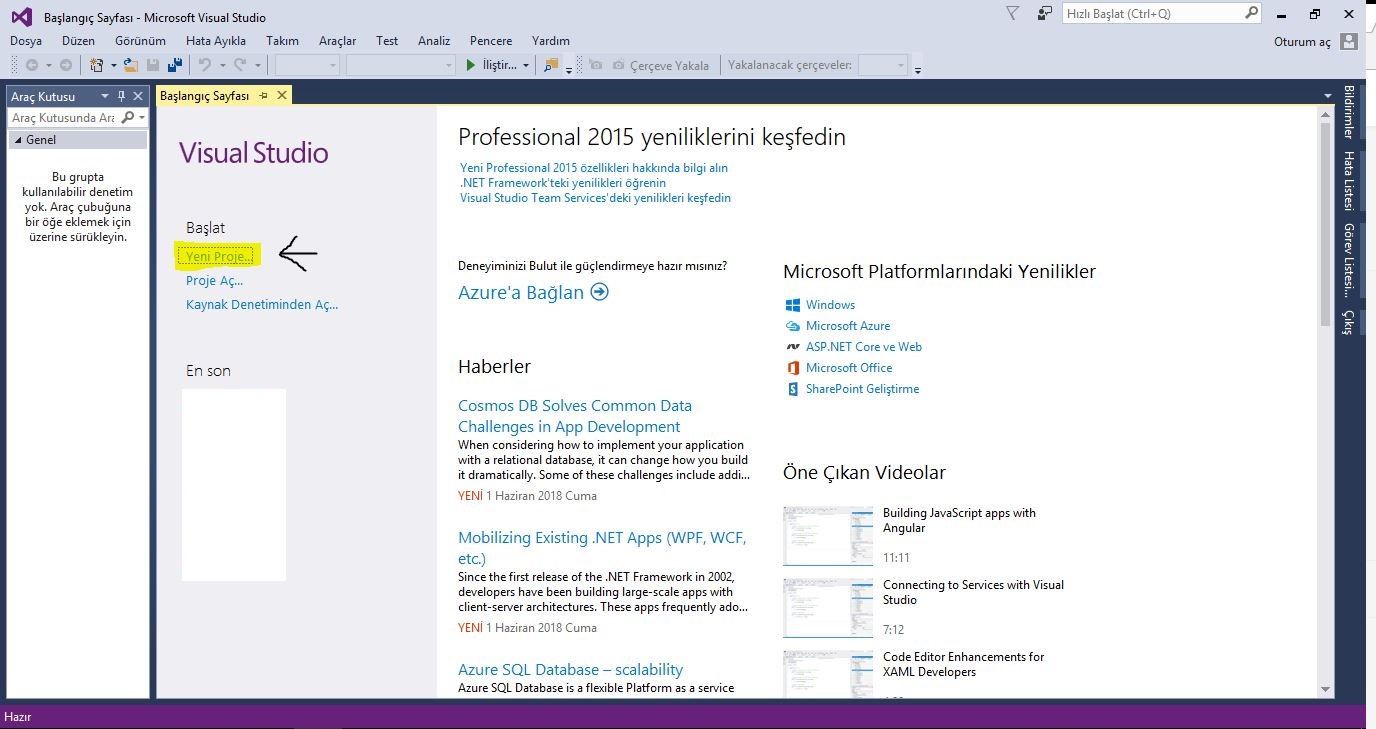Click the Oturum aç sign-in link
This screenshot has height=729, width=1376.
click(1303, 41)
